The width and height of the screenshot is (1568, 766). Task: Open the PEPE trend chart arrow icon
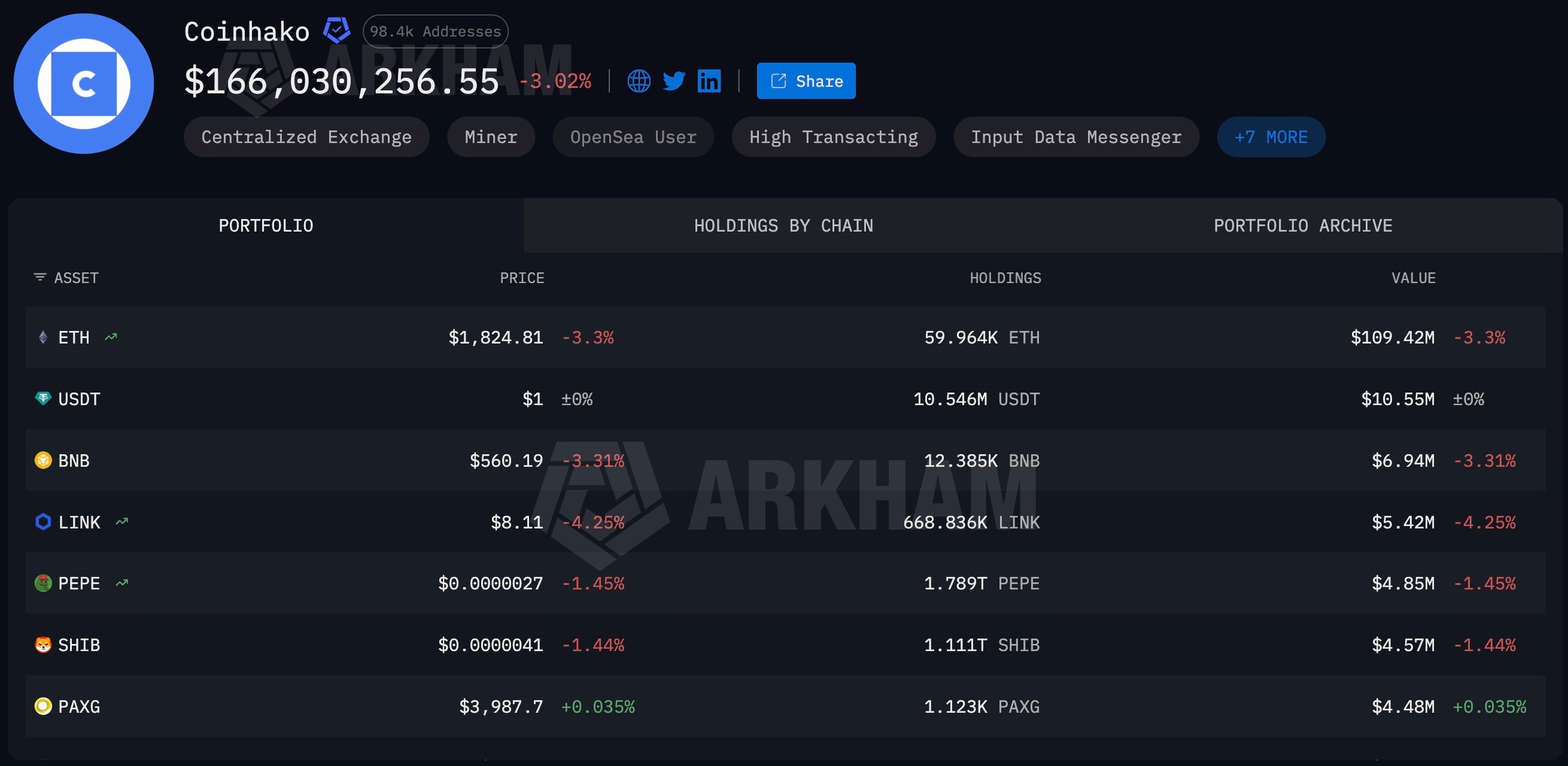pyautogui.click(x=121, y=583)
